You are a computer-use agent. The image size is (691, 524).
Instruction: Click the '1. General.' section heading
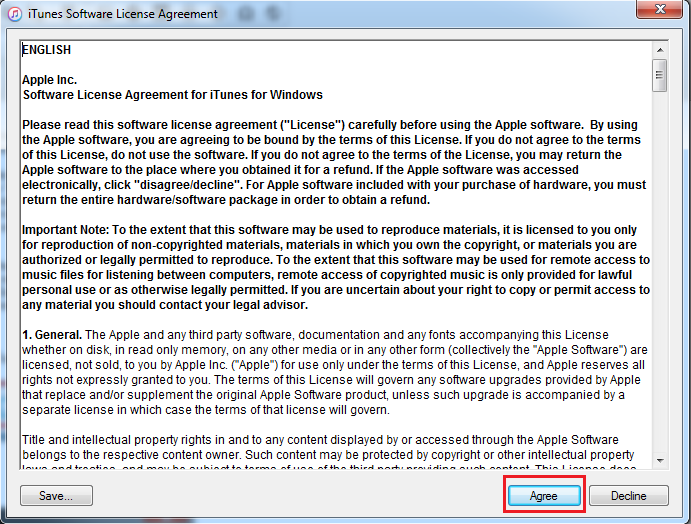(x=52, y=334)
